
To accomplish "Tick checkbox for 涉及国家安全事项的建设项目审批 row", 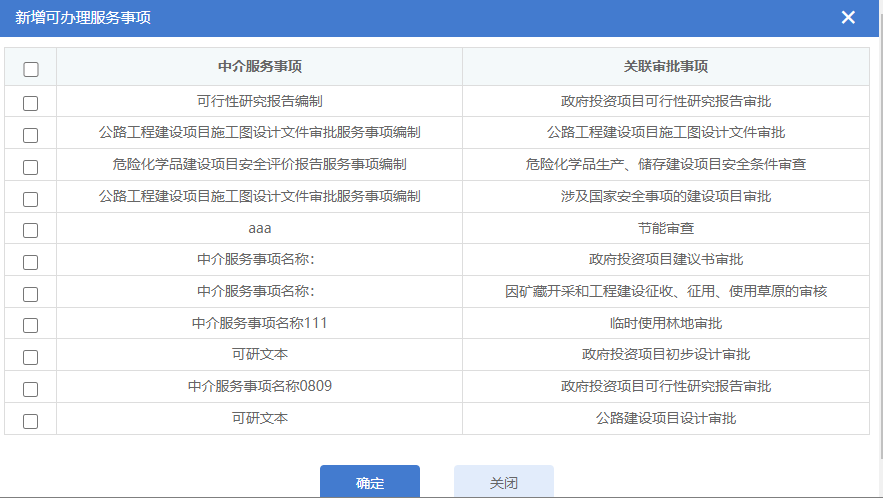I will point(31,198).
